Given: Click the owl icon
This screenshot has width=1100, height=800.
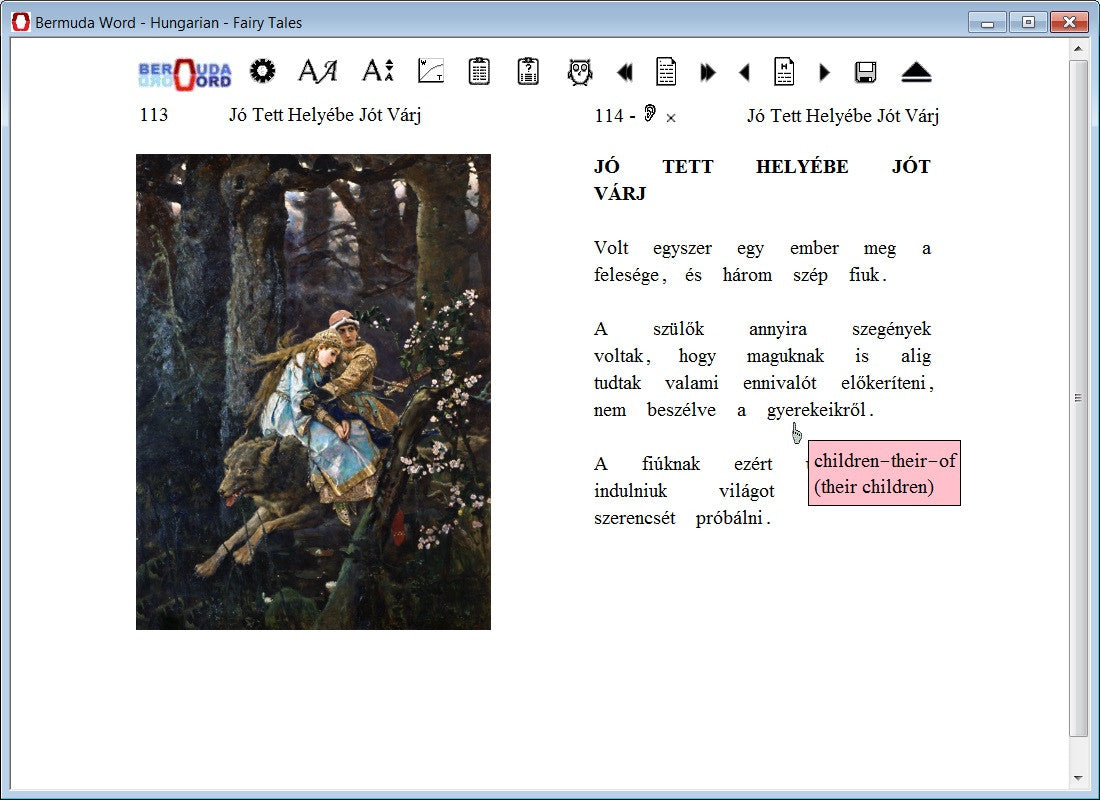Looking at the screenshot, I should click(x=580, y=71).
